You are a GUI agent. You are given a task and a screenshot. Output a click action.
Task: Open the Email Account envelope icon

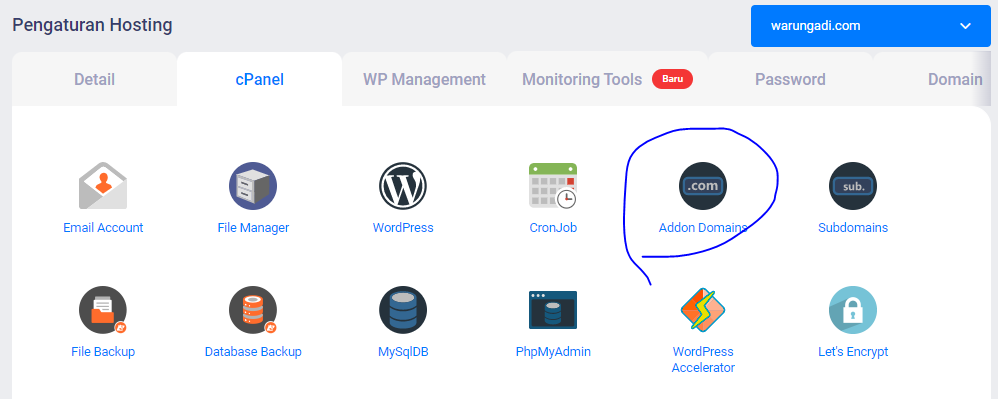tap(103, 186)
